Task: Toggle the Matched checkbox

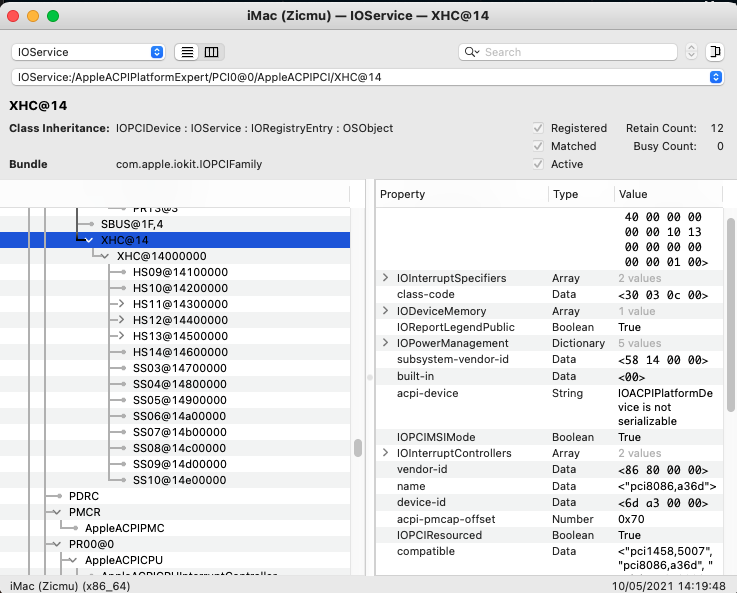Action: point(538,146)
